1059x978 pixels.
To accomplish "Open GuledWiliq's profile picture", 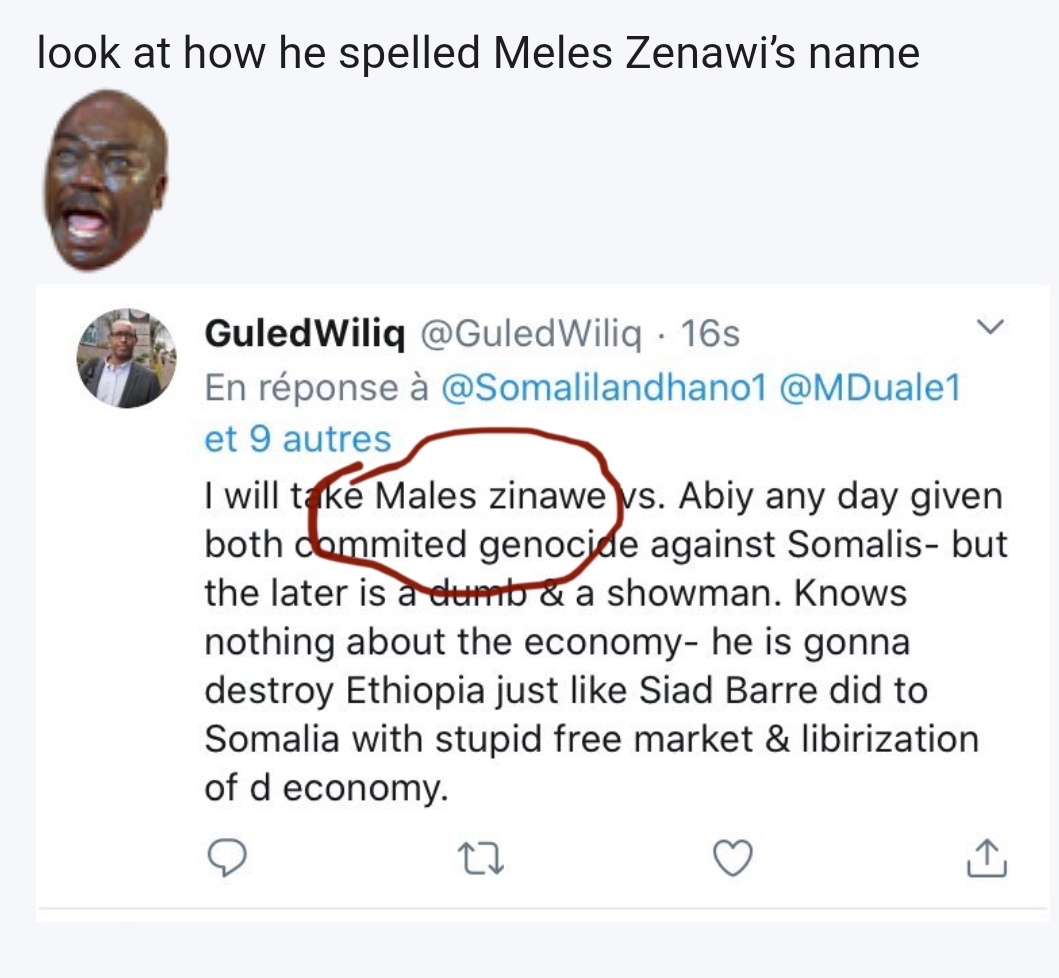I will (127, 357).
